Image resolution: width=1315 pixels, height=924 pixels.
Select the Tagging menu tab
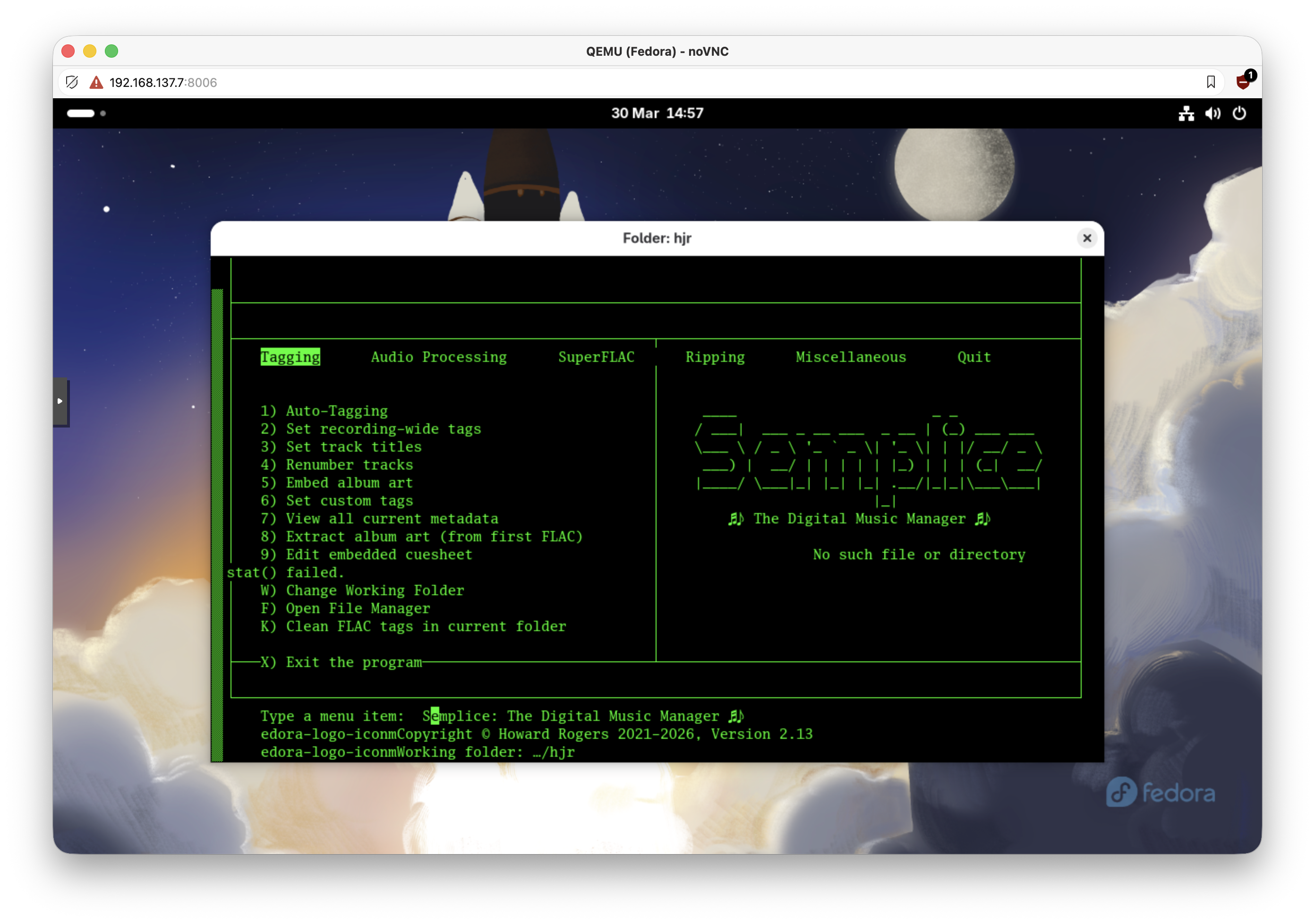click(290, 357)
